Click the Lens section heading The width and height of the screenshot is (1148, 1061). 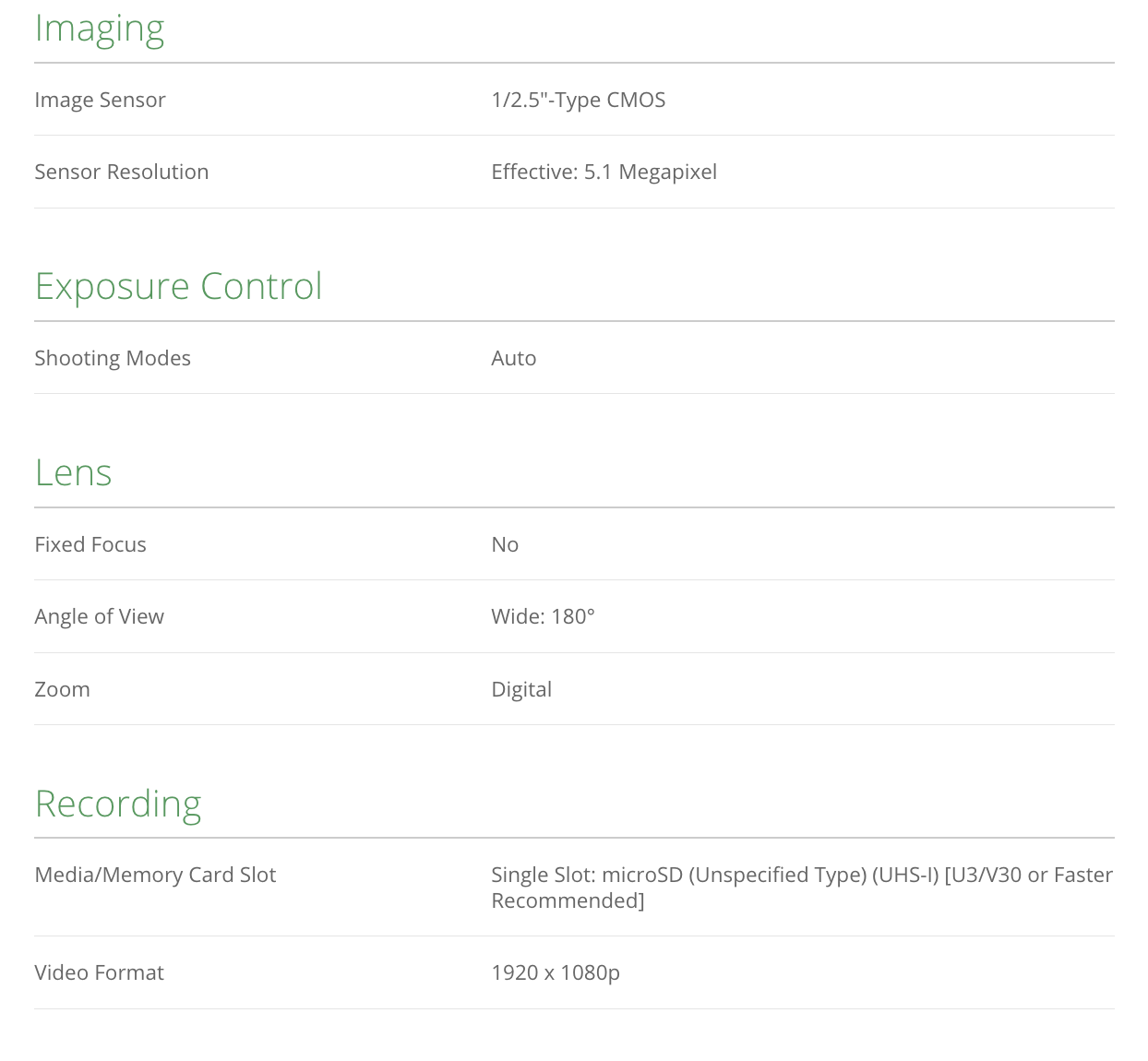coord(73,472)
